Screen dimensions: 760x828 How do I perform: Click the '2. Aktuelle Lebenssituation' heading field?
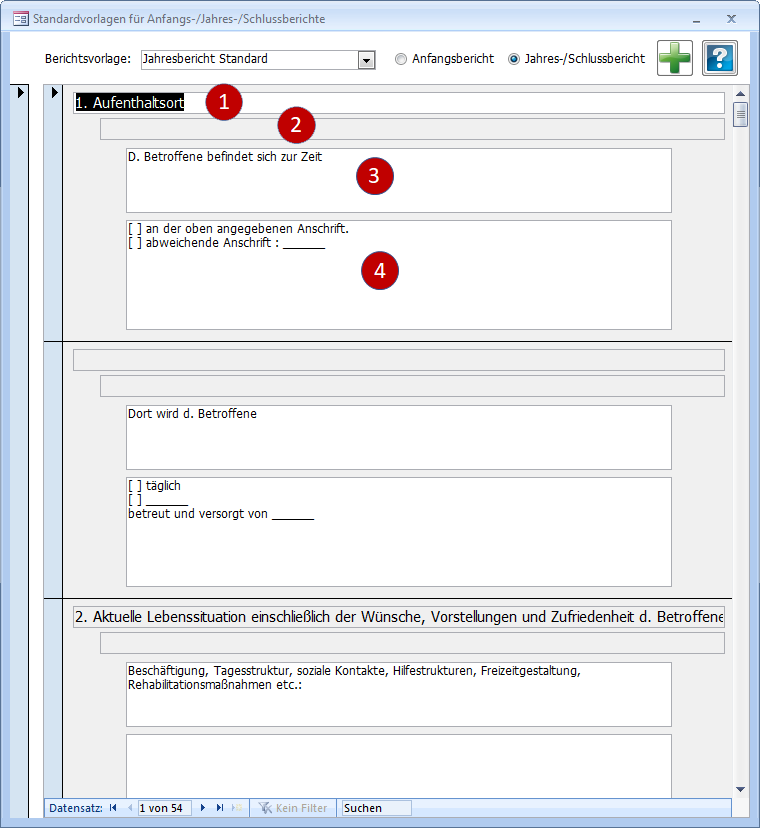click(399, 617)
